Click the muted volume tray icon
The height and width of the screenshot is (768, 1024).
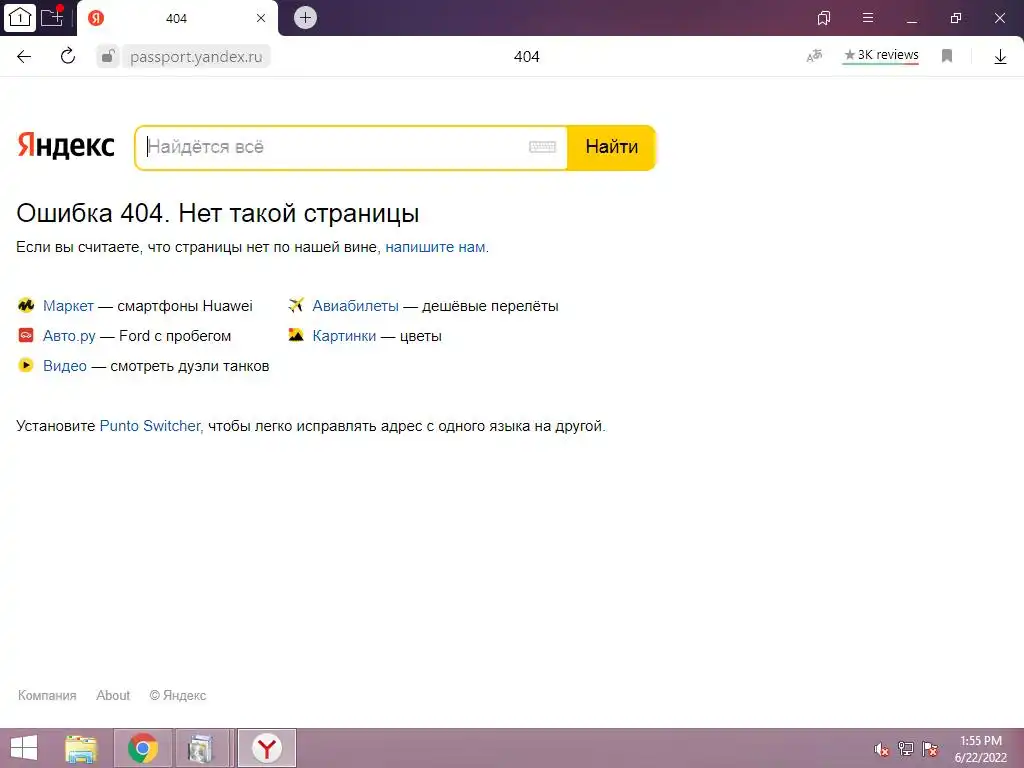[x=882, y=749]
